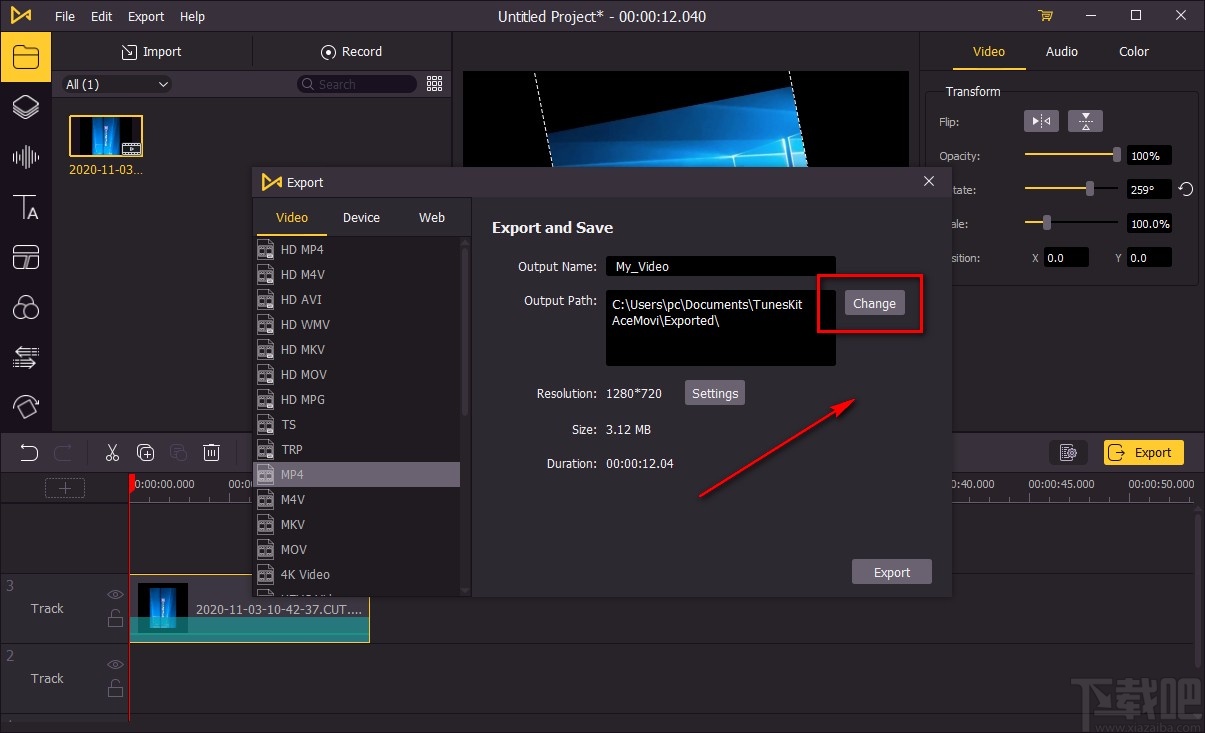Select the 2020-11-03 media thumbnail
This screenshot has height=733, width=1205.
pos(106,136)
